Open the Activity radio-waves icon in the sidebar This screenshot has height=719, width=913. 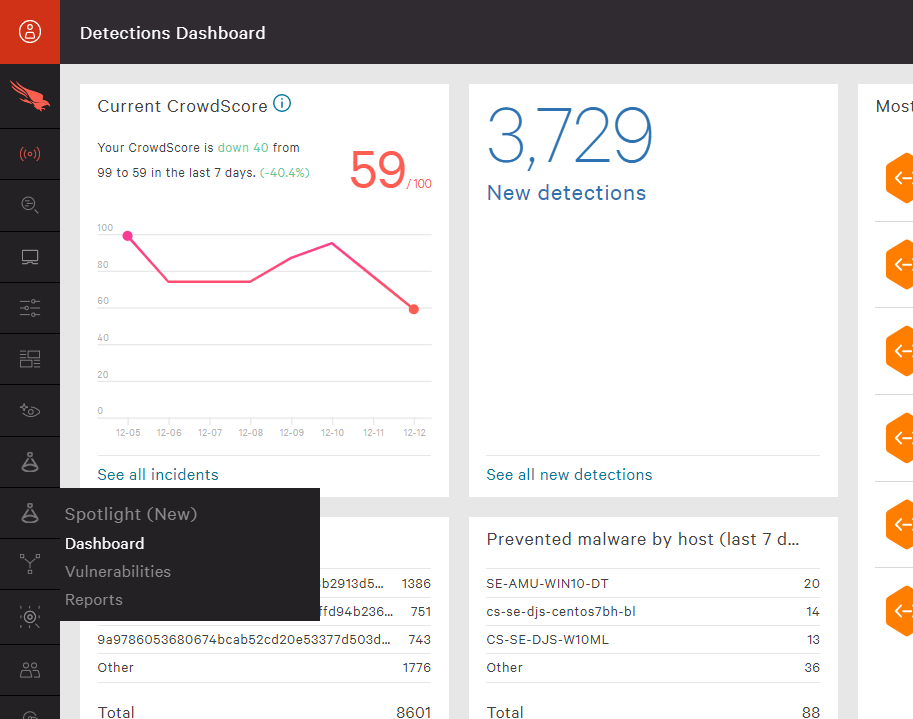pos(30,154)
